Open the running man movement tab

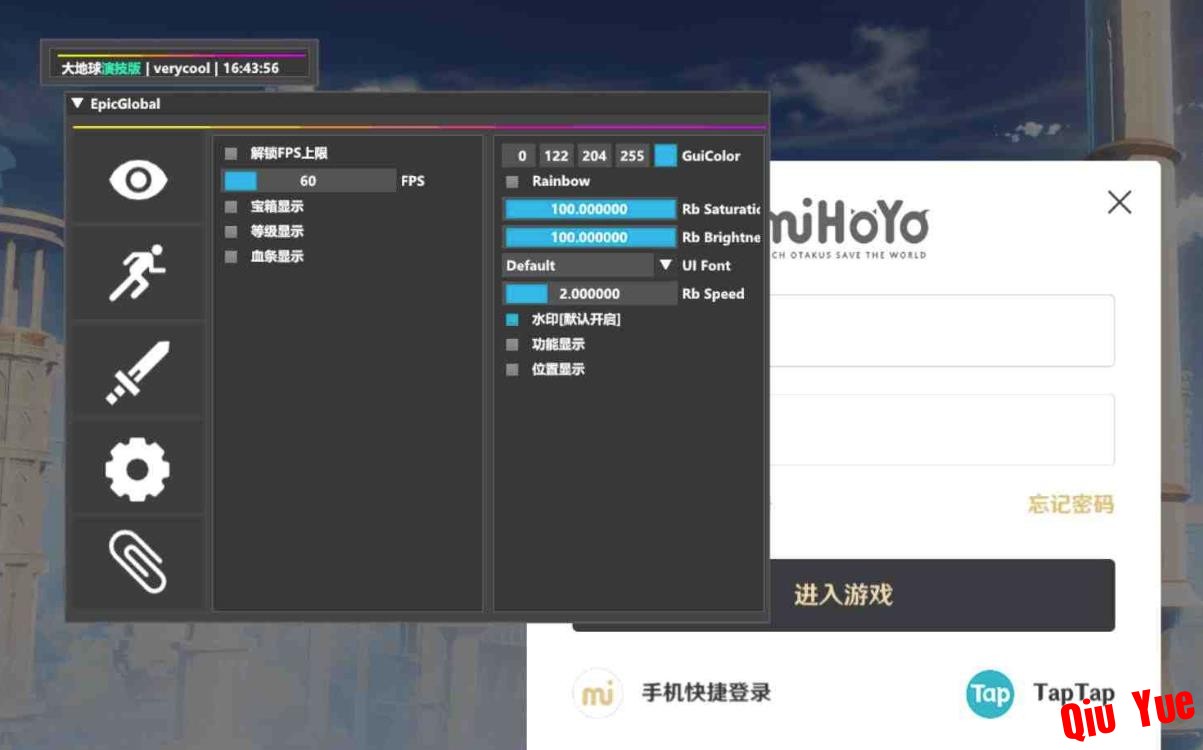pyautogui.click(x=138, y=273)
